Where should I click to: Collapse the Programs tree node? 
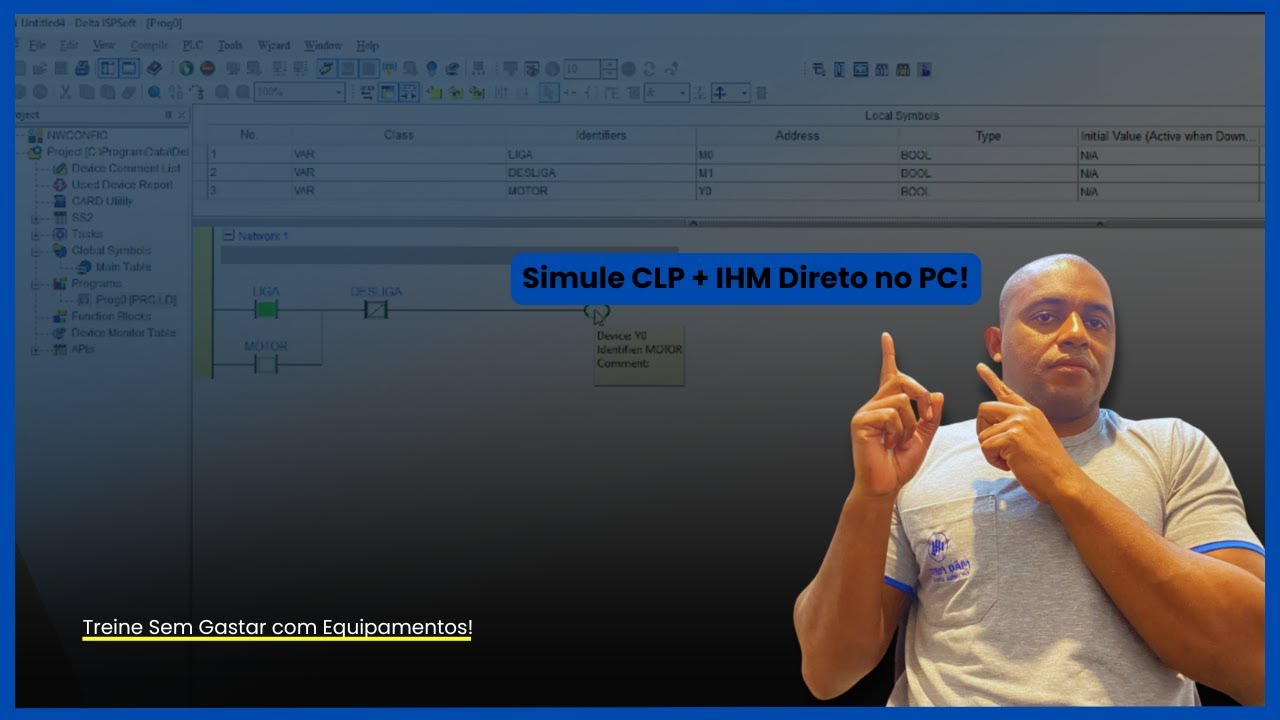[x=36, y=283]
